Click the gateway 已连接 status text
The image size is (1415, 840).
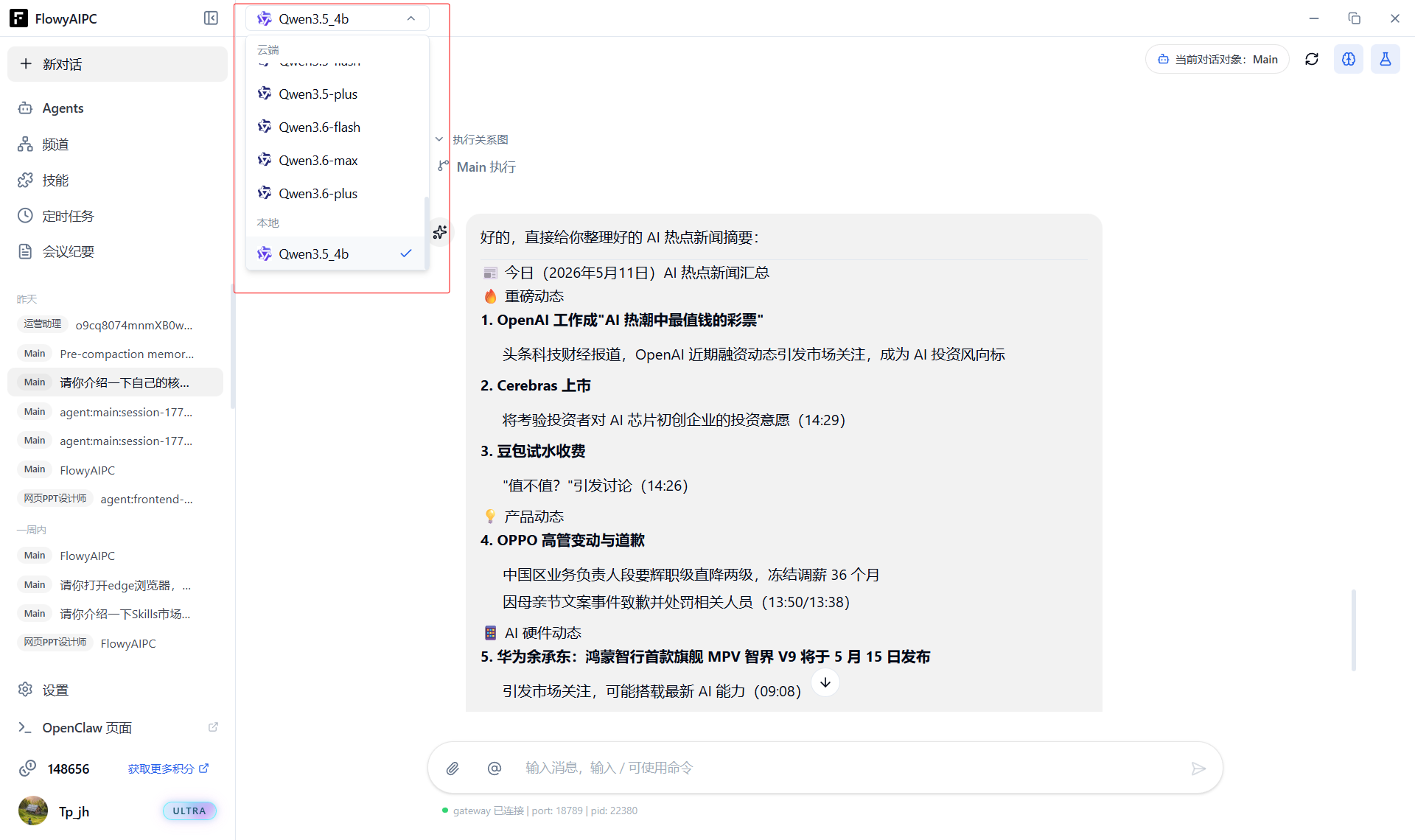tap(488, 811)
